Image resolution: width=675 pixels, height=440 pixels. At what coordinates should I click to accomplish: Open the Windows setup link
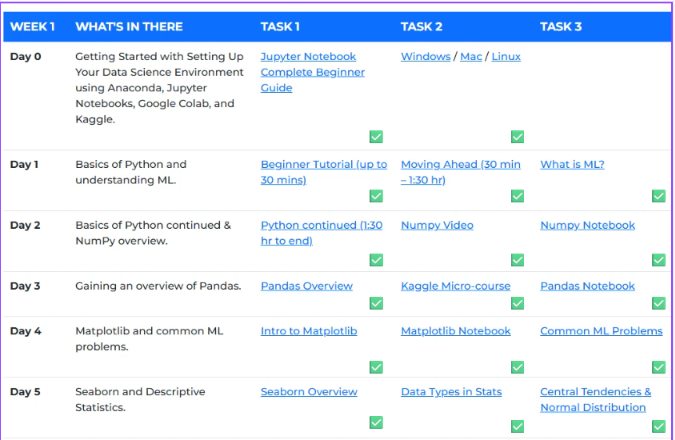click(x=425, y=56)
